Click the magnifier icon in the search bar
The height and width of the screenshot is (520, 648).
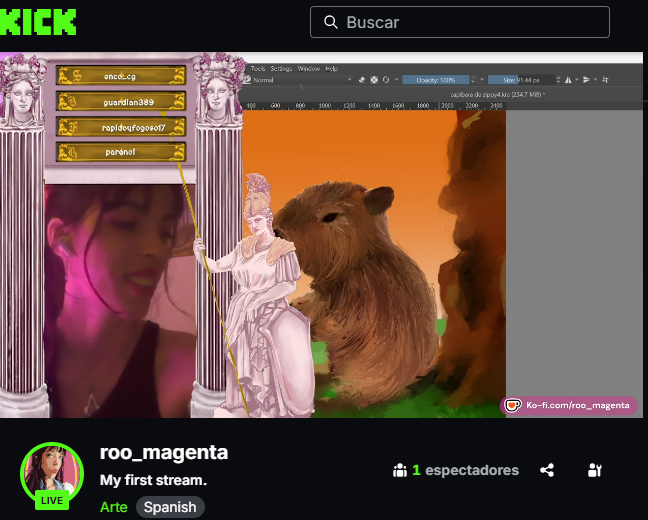(331, 22)
